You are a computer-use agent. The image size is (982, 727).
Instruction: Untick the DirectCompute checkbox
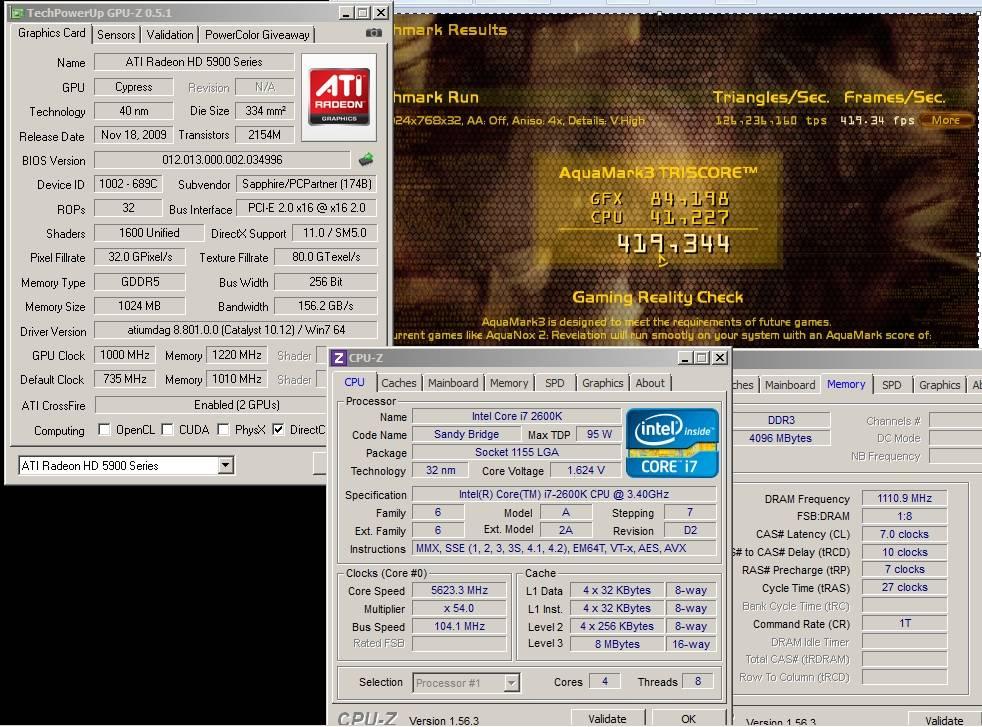click(x=278, y=430)
